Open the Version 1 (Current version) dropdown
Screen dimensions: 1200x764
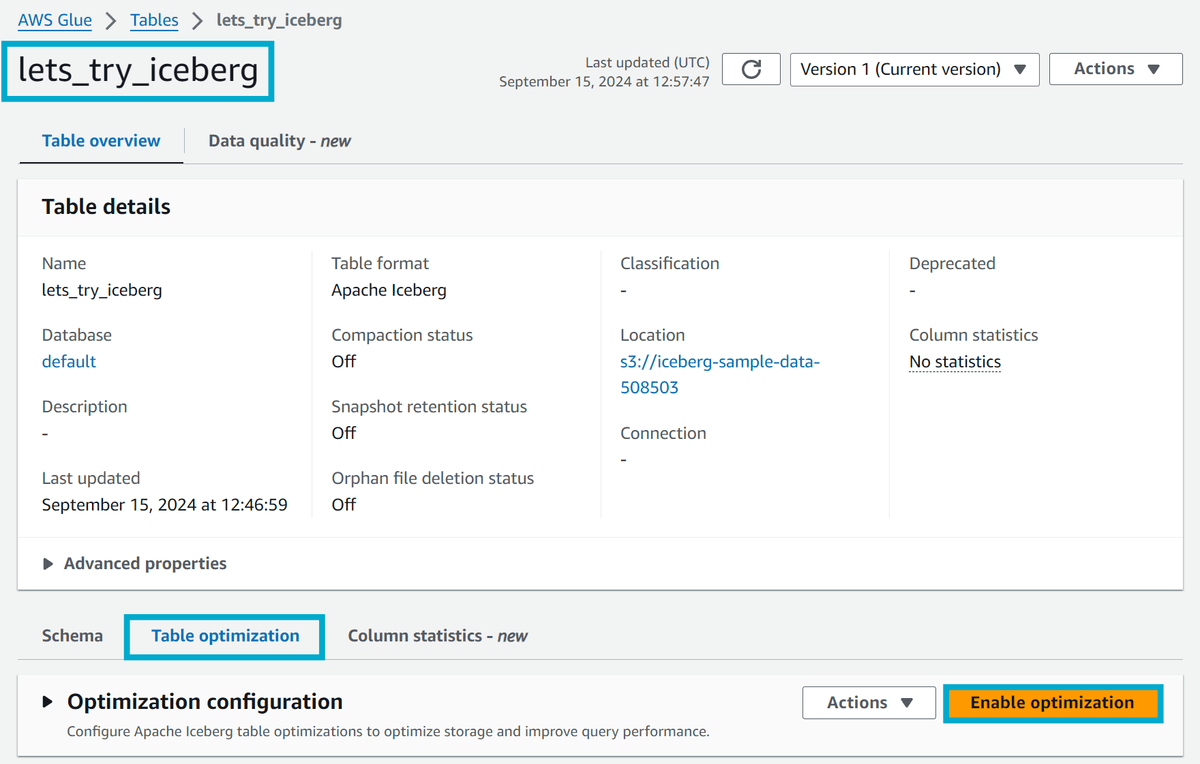coord(912,69)
